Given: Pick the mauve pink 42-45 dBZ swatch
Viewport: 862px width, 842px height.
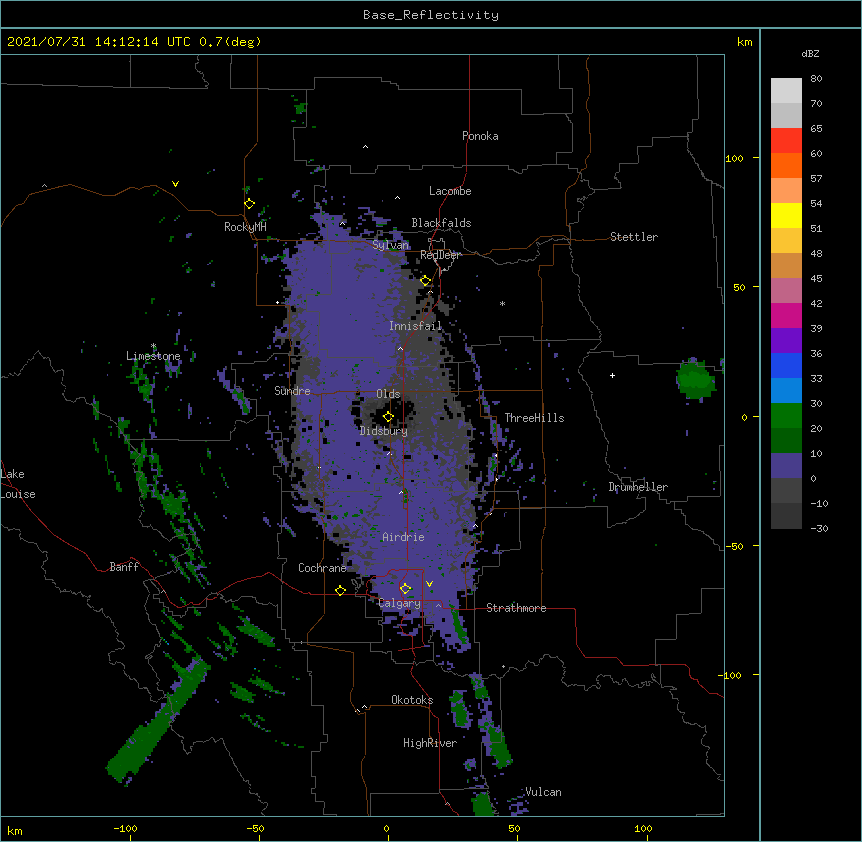Looking at the screenshot, I should point(786,291).
